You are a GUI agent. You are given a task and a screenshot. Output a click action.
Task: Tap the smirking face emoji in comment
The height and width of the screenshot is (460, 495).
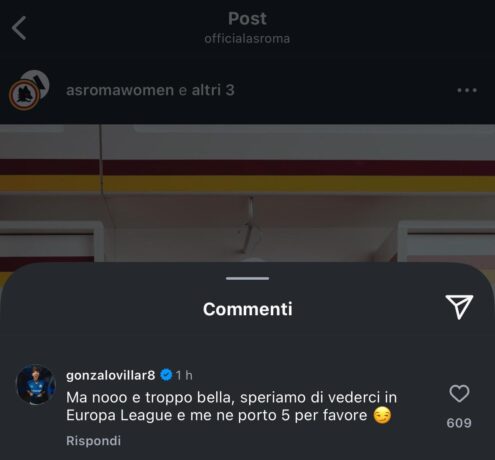(382, 415)
